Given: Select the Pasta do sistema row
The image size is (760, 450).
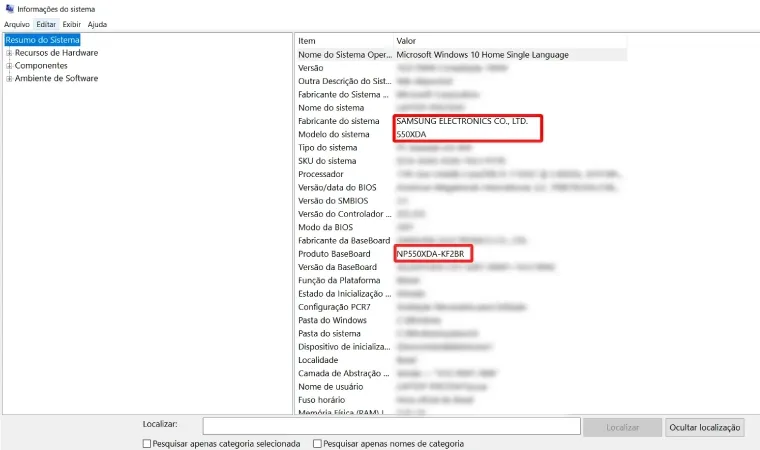Looking at the screenshot, I should click(461, 334).
